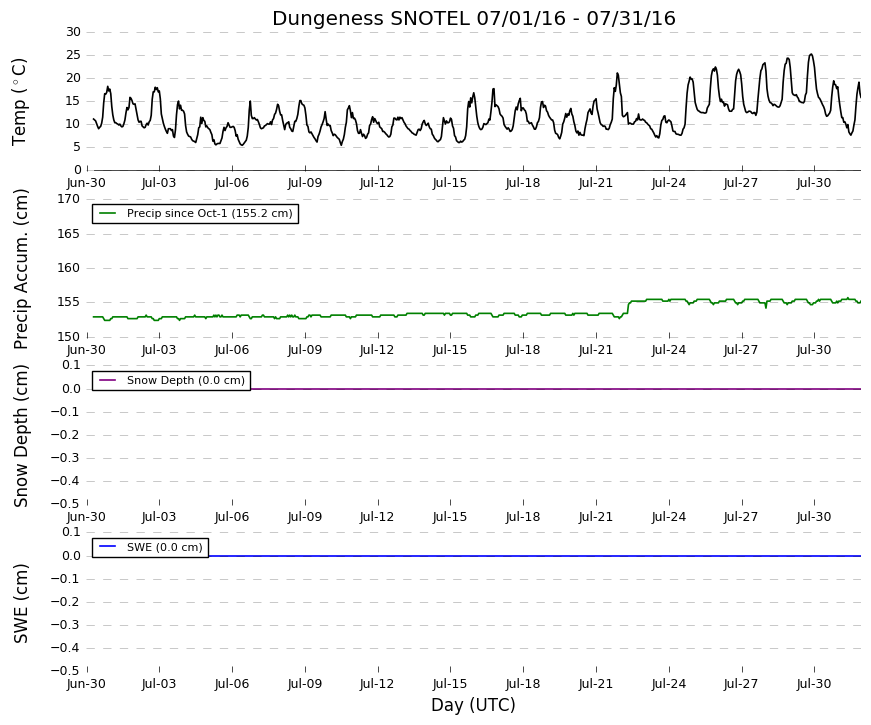This screenshot has height=725, width=871.
Task: Select the Precip since Oct-1 (155.2 cm) legend label
Action: tap(209, 213)
